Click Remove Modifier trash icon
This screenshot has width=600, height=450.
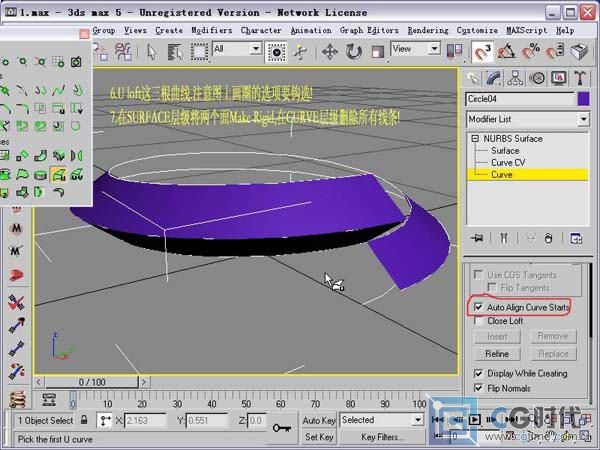pos(548,238)
